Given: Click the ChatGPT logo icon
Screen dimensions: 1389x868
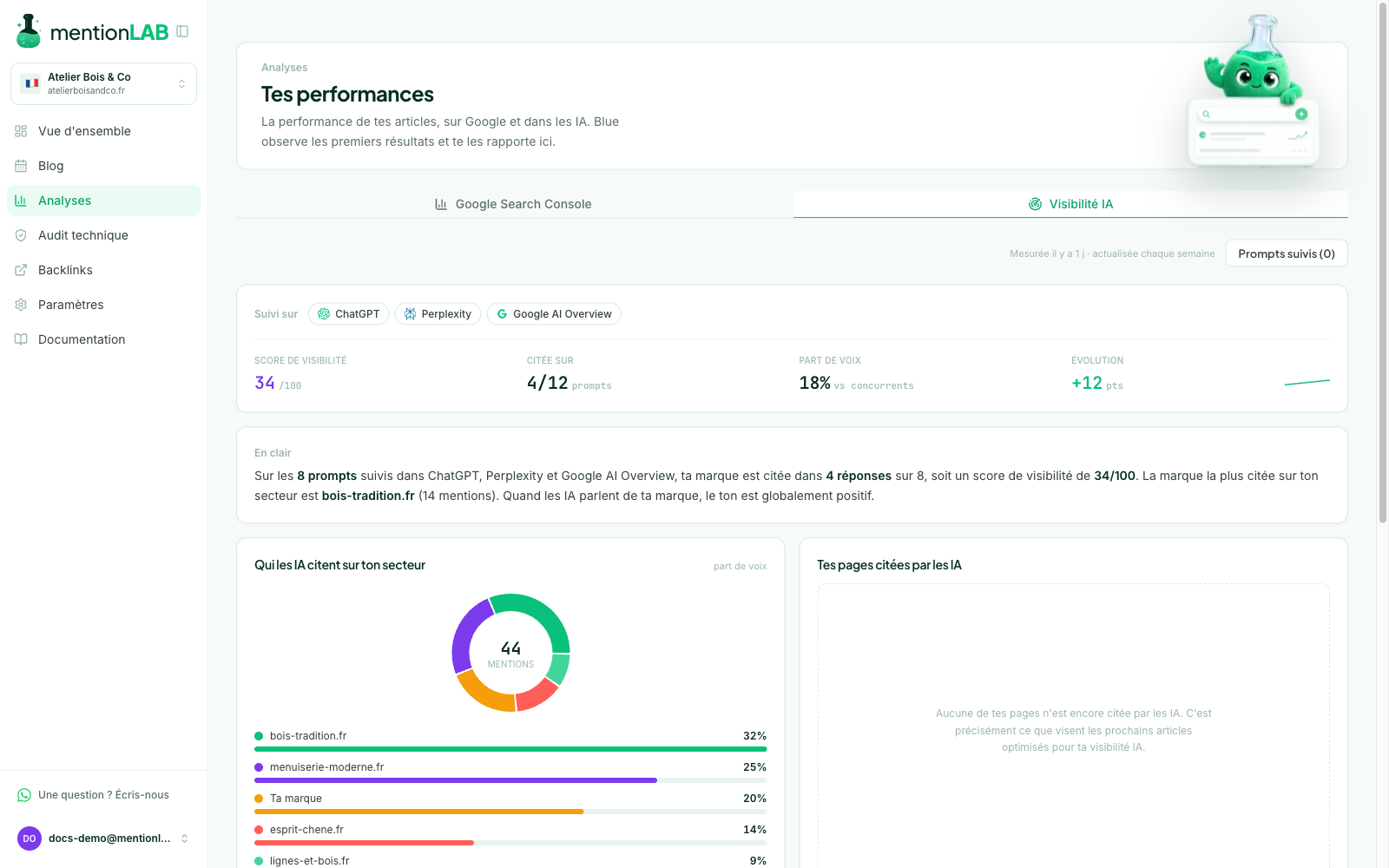Looking at the screenshot, I should (x=324, y=314).
